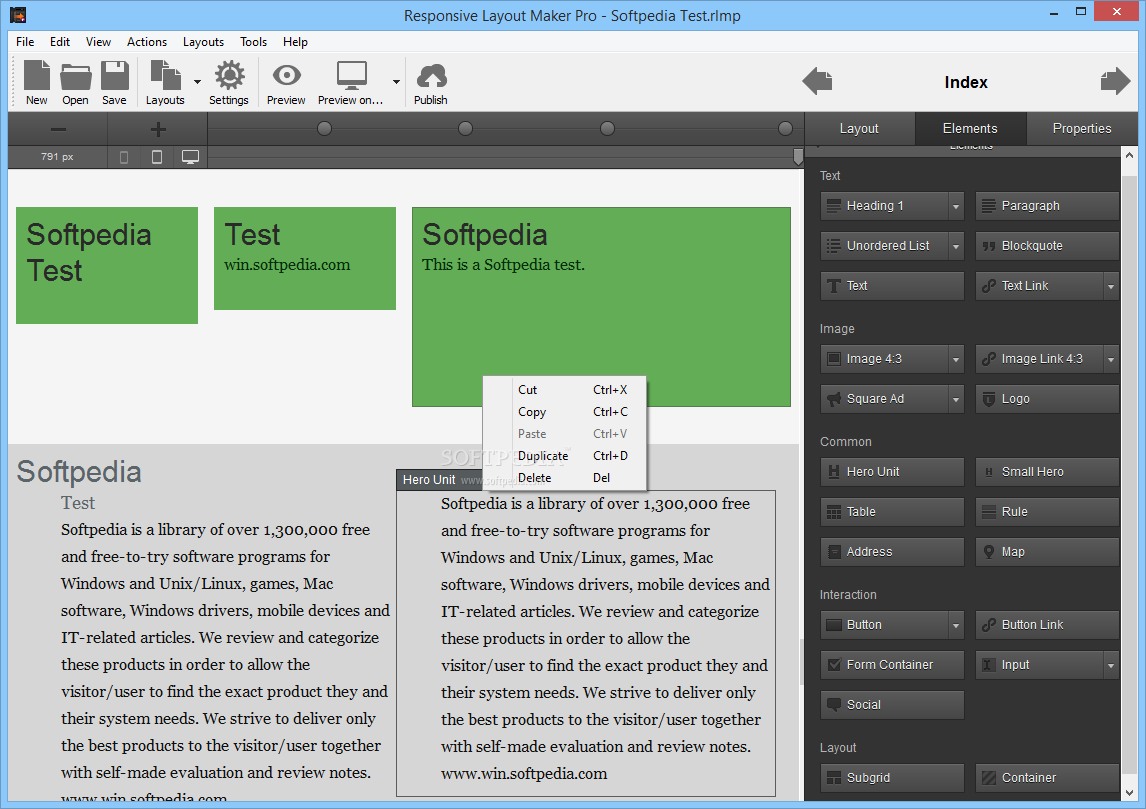Go to previous page with left arrow
Screen dimensions: 1146x809
[x=817, y=80]
